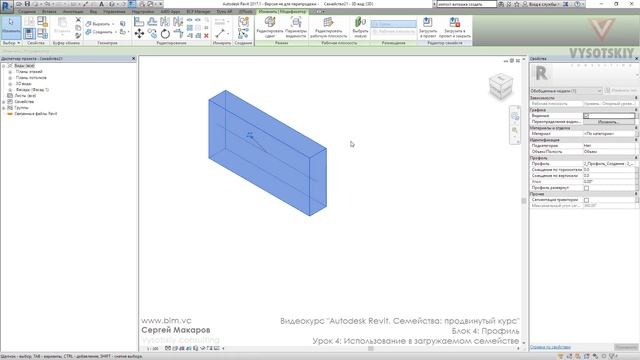The width and height of the screenshot is (640, 360).
Task: Click the Material value field
Action: click(x=609, y=134)
